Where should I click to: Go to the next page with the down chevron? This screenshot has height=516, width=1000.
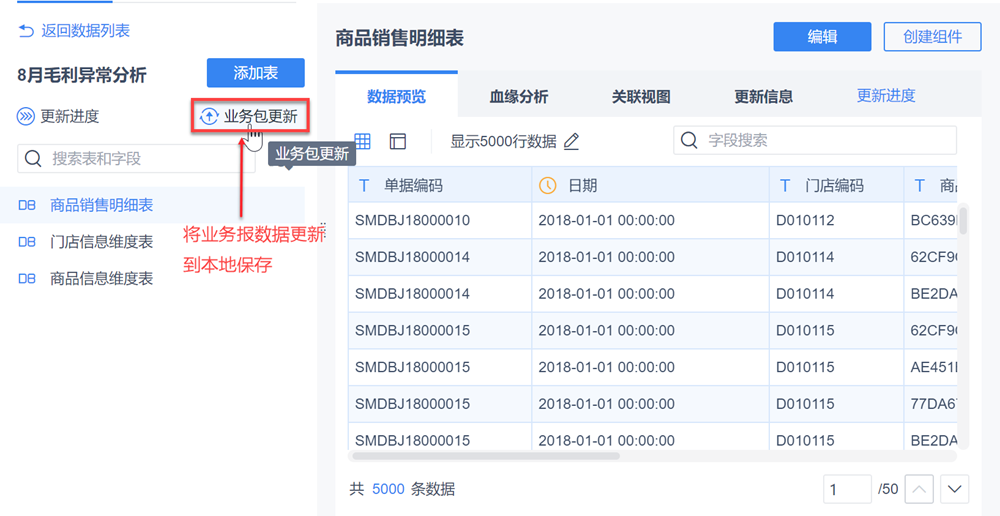point(955,489)
